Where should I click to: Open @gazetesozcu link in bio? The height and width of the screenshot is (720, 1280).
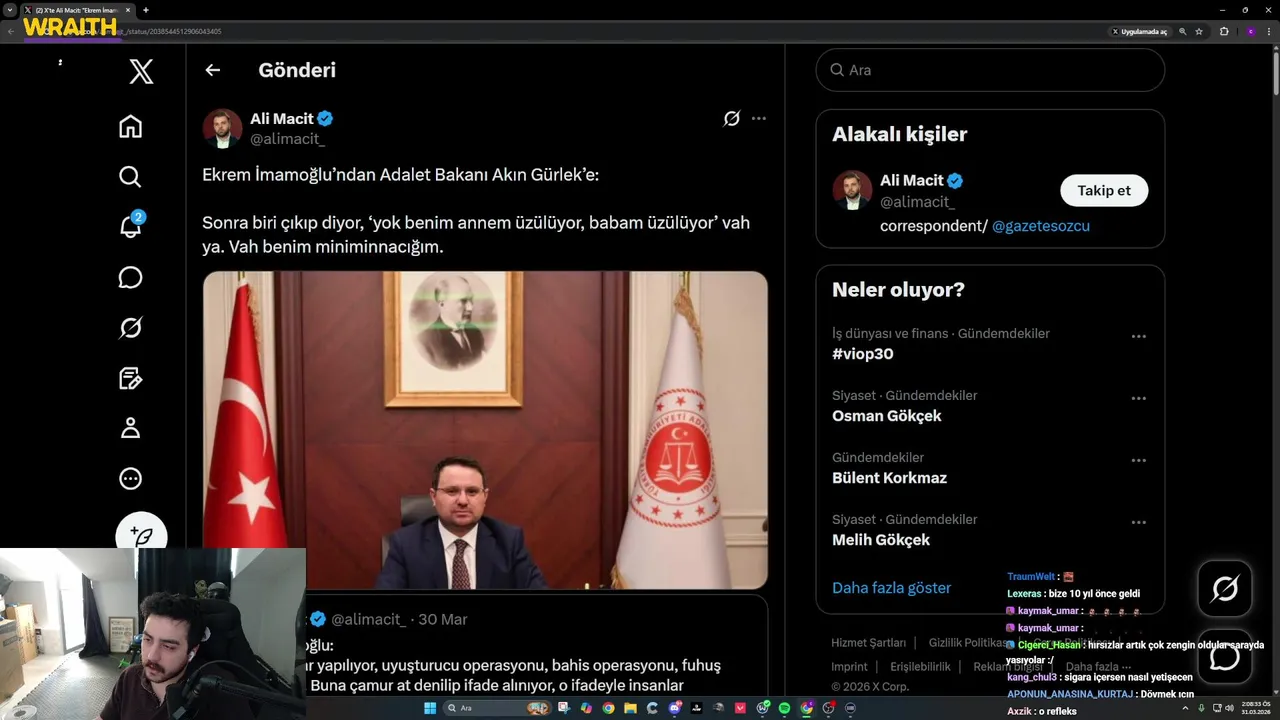coord(1041,226)
